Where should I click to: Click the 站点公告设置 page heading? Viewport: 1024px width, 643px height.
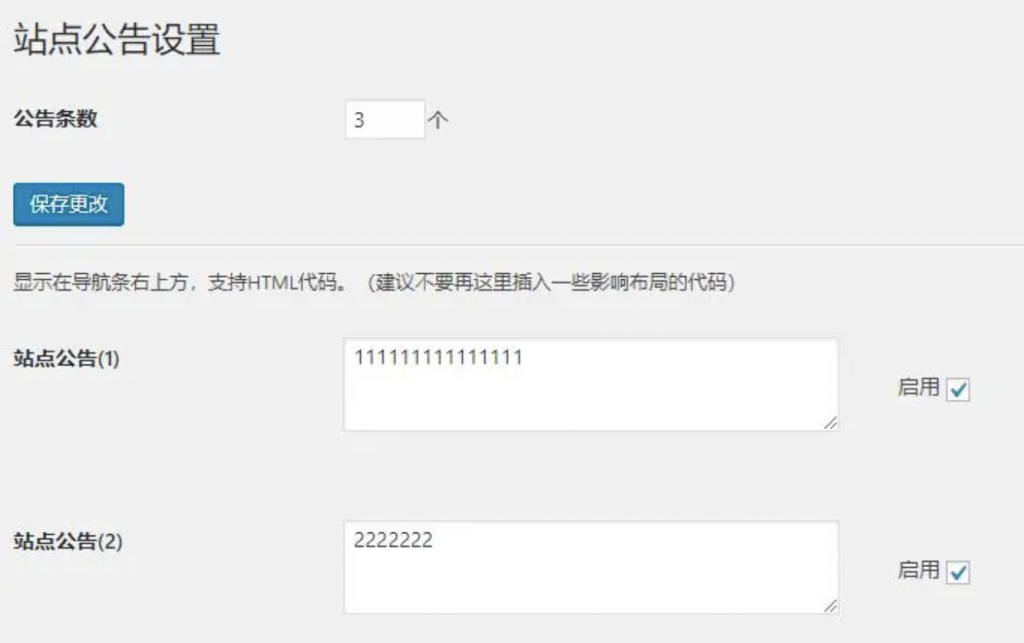point(117,39)
